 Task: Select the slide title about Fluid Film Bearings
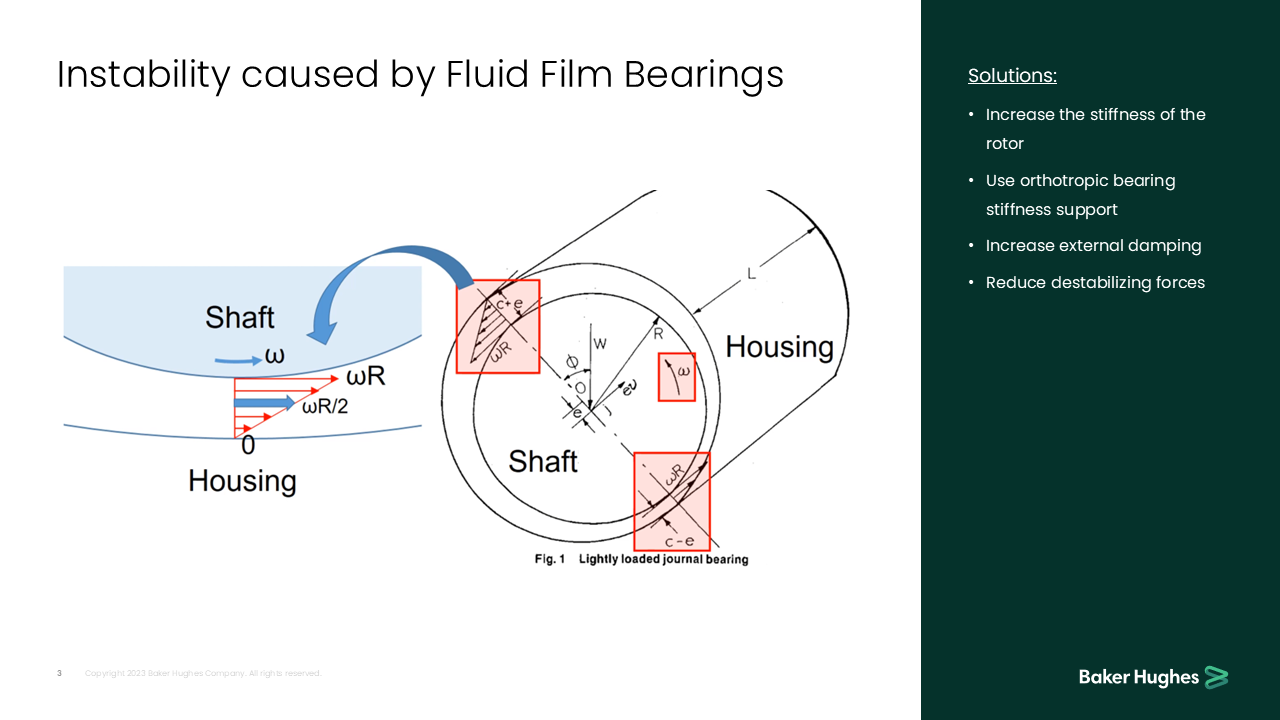point(420,74)
